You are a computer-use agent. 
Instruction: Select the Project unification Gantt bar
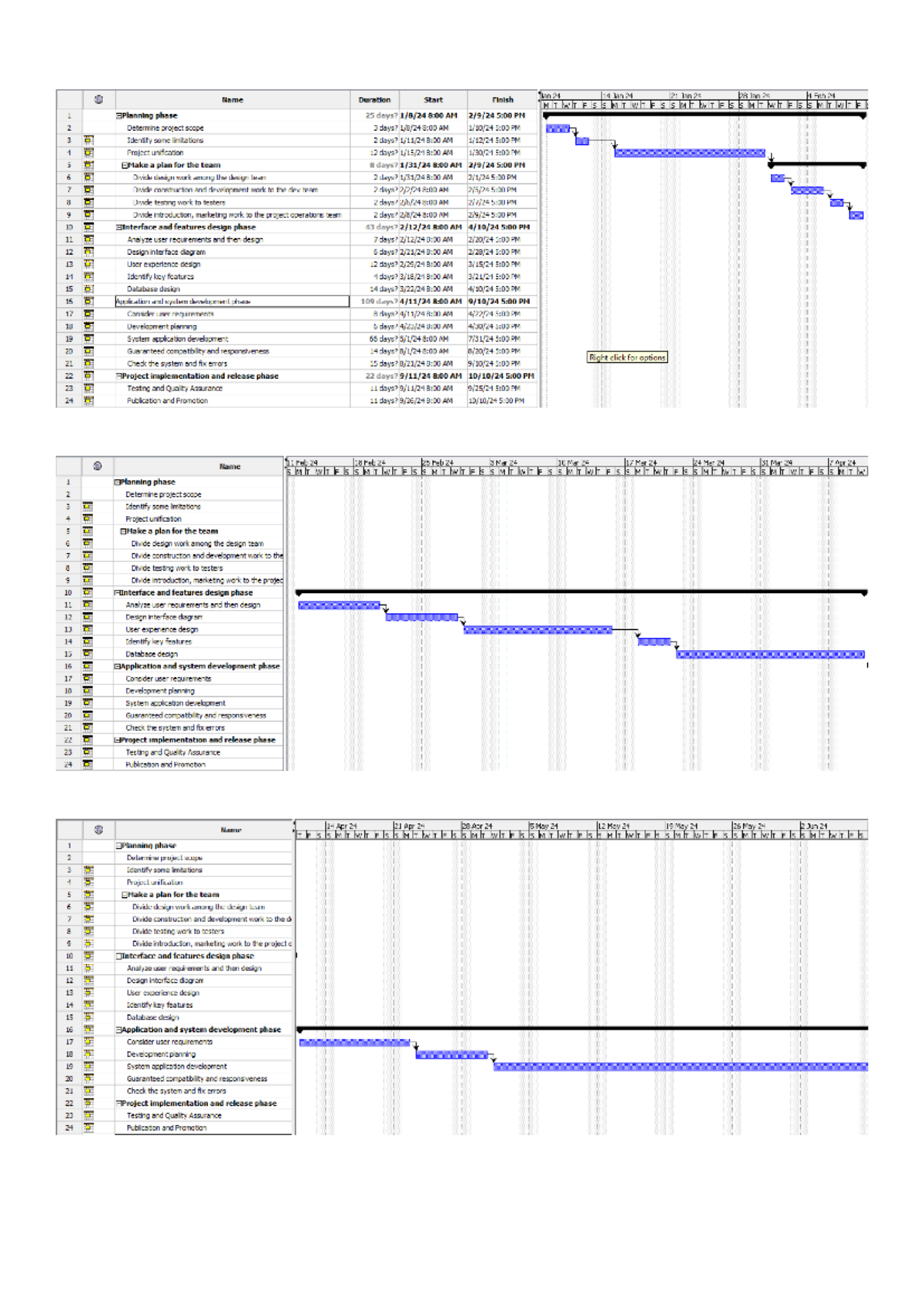coord(689,153)
